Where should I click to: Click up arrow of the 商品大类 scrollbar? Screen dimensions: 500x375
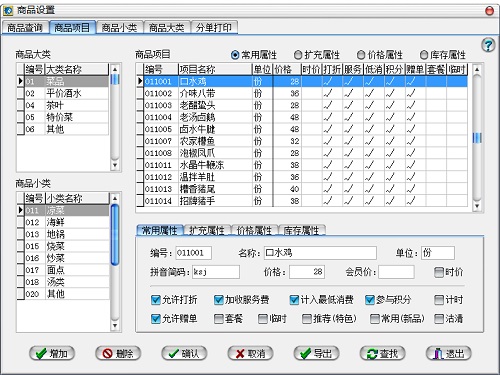point(115,69)
